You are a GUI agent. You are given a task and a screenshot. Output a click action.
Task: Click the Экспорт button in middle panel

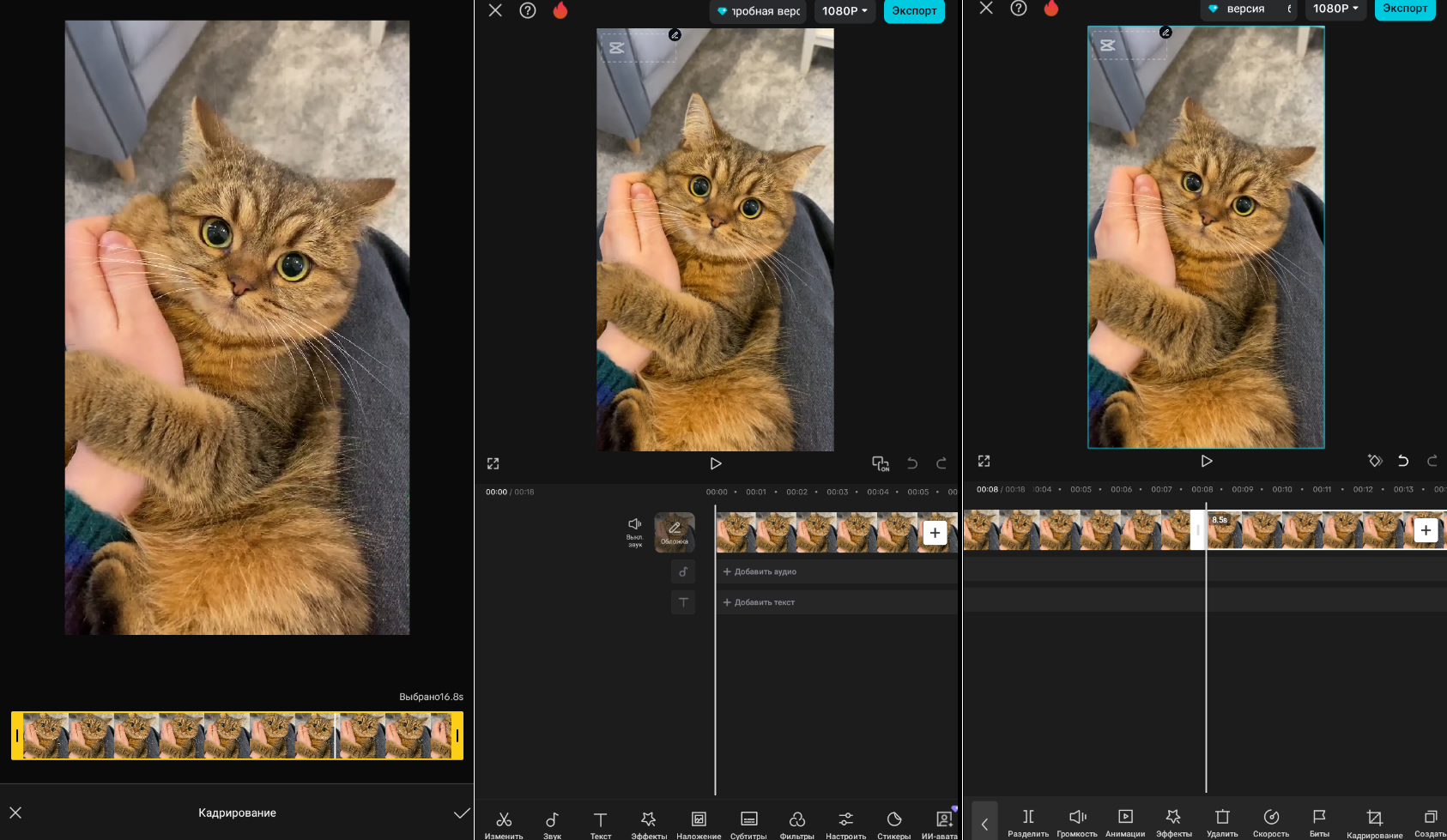pyautogui.click(x=914, y=11)
